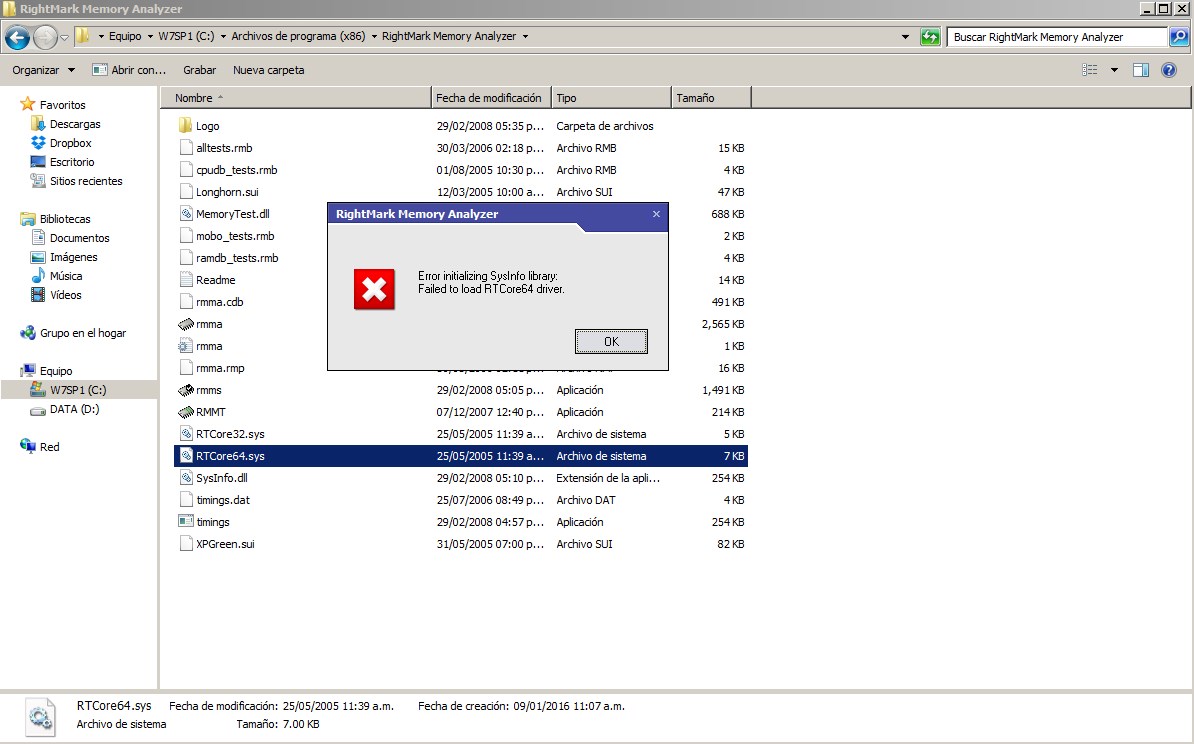Change view with the view mode icon
1194x744 pixels.
coord(1090,70)
